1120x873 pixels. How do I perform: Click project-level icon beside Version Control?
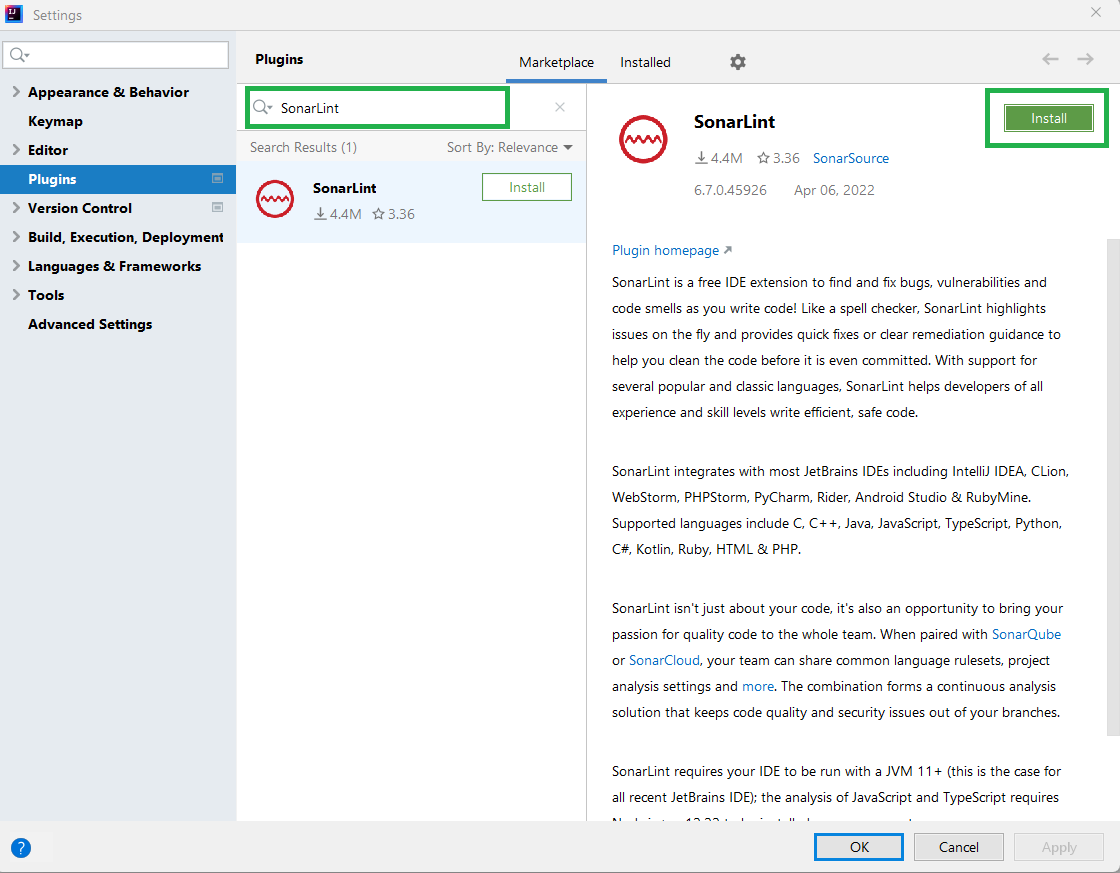217,208
